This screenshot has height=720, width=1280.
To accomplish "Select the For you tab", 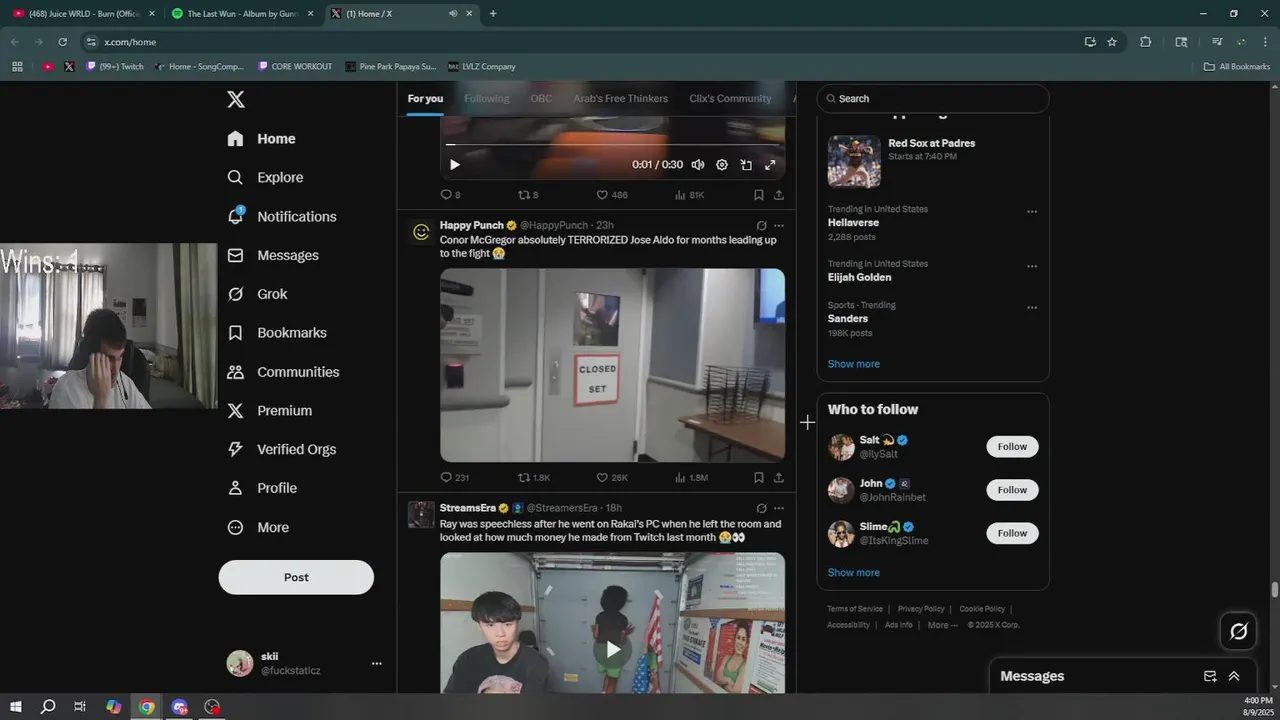I will 425,98.
